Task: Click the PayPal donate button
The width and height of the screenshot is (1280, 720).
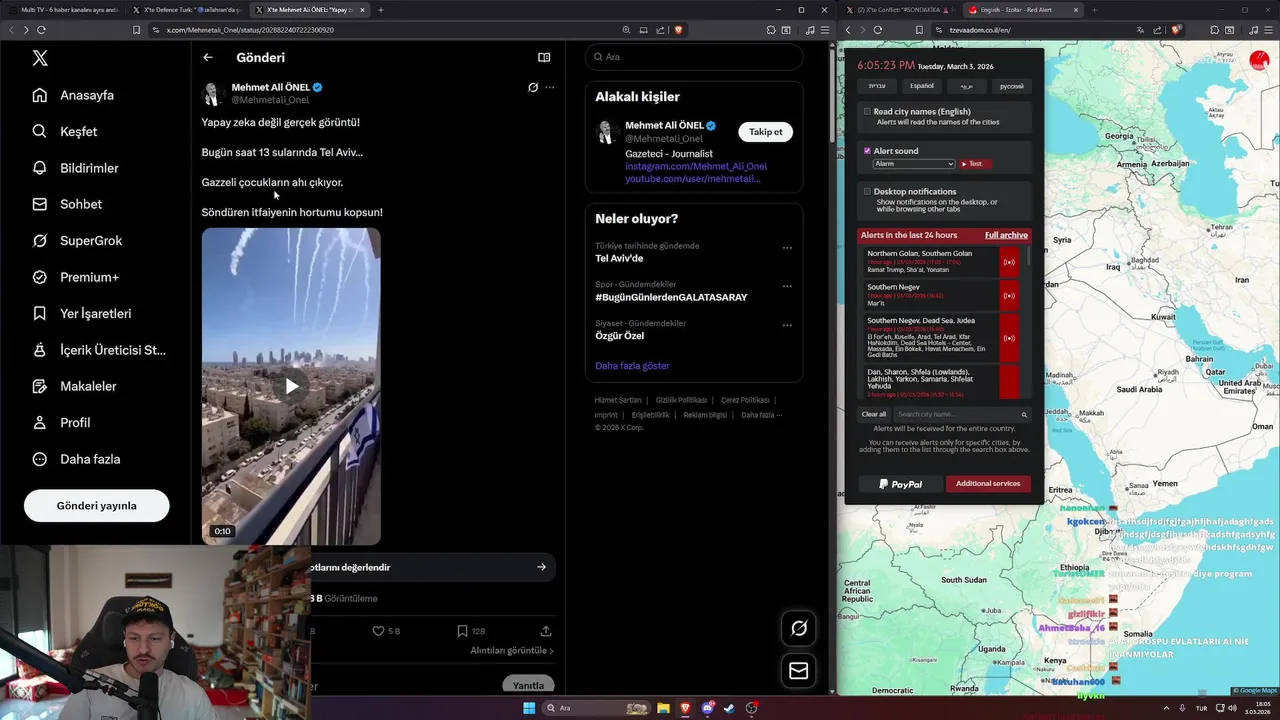Action: point(901,484)
